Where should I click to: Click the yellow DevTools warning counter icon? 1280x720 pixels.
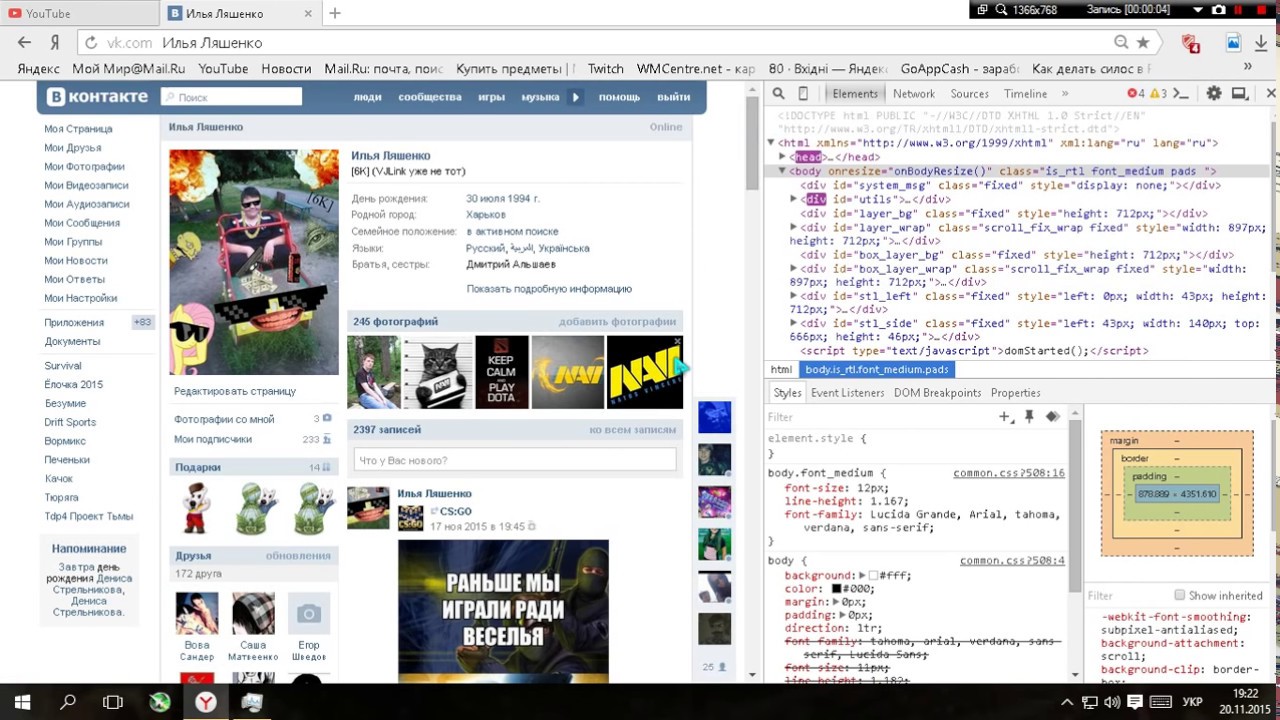(x=1154, y=93)
